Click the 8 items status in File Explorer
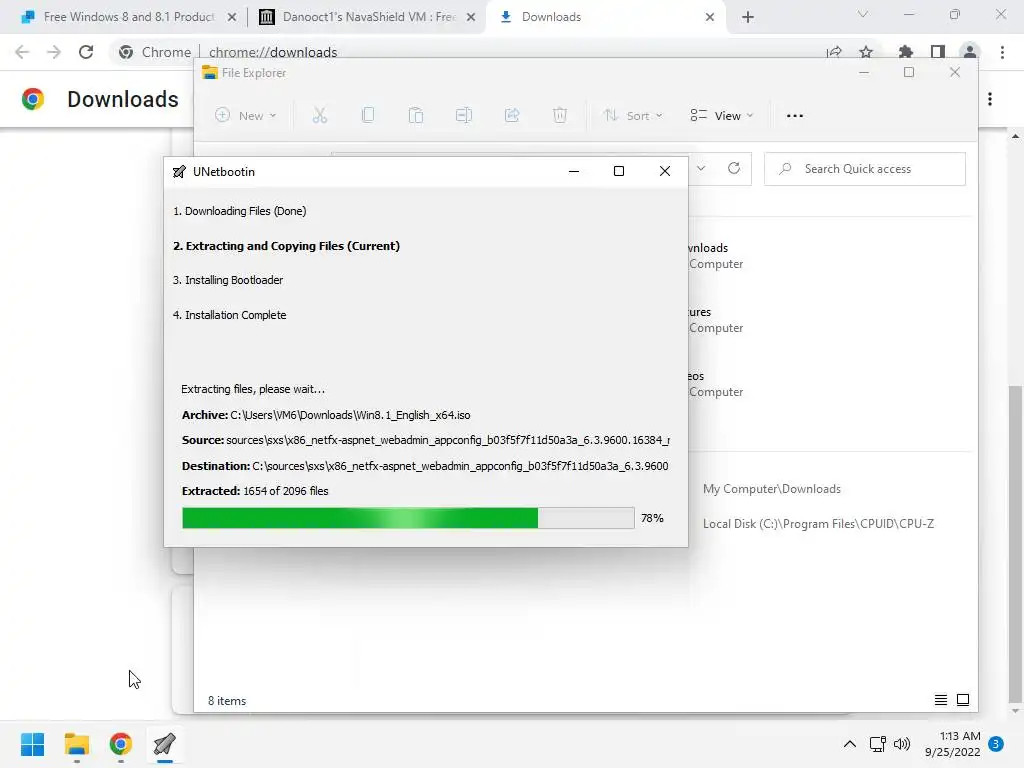 (227, 700)
